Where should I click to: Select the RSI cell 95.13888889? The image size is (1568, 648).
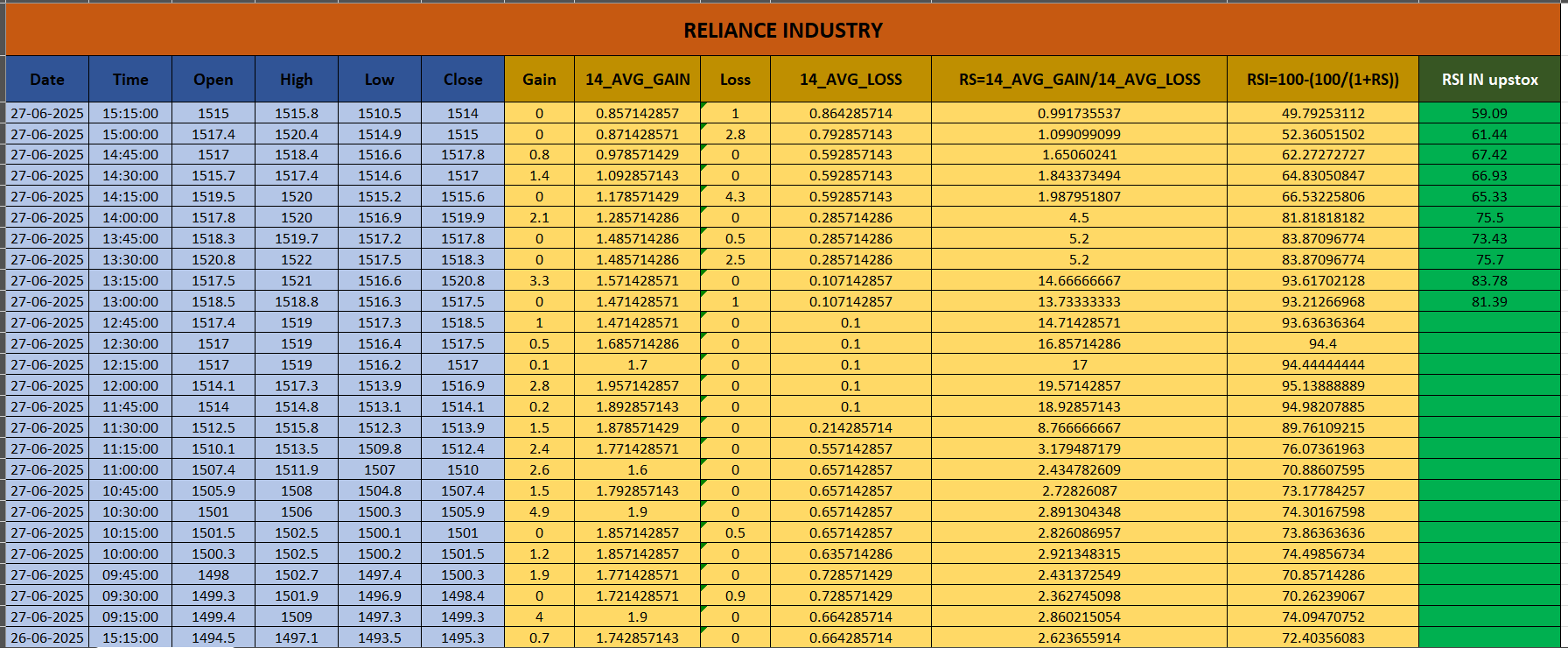point(1323,386)
